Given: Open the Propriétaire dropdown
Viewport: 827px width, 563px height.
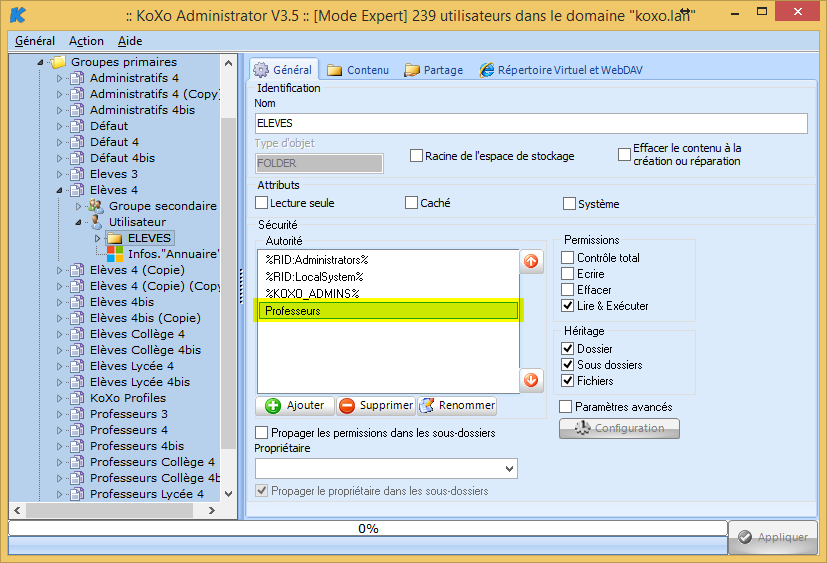Looking at the screenshot, I should click(509, 469).
